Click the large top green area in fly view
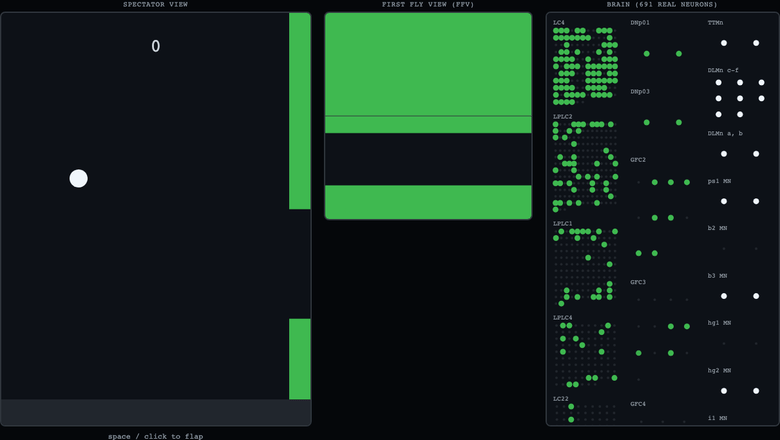This screenshot has height=440, width=780. pyautogui.click(x=428, y=64)
